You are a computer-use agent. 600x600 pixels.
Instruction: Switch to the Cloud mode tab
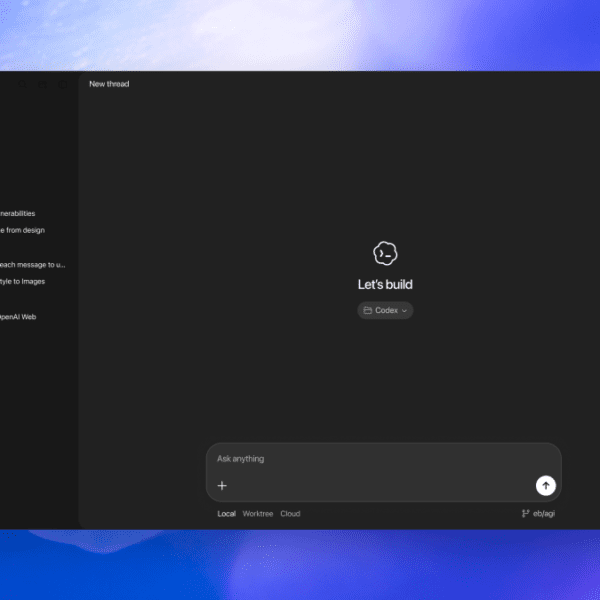coord(290,514)
